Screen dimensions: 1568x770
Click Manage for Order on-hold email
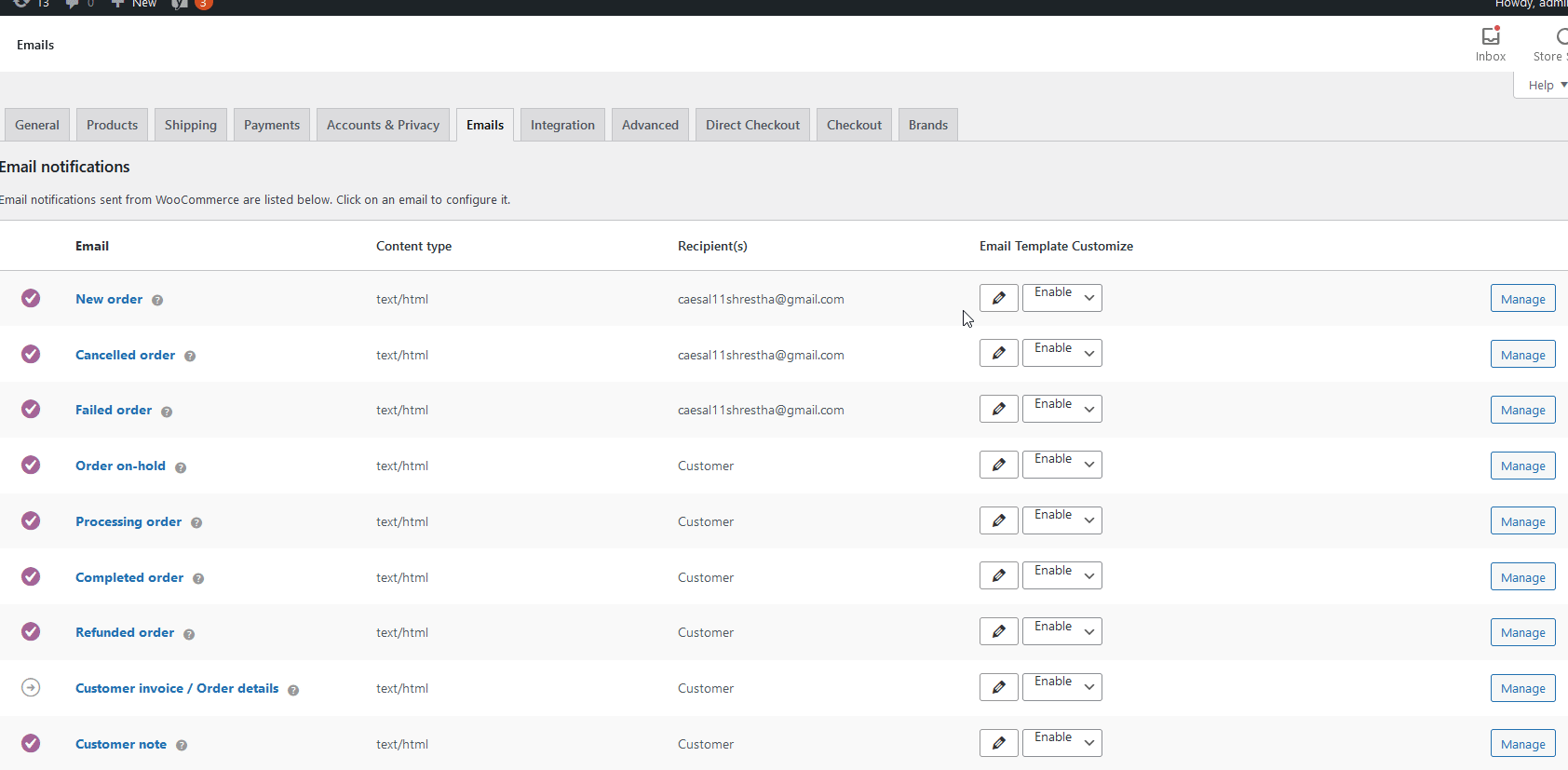(x=1522, y=466)
